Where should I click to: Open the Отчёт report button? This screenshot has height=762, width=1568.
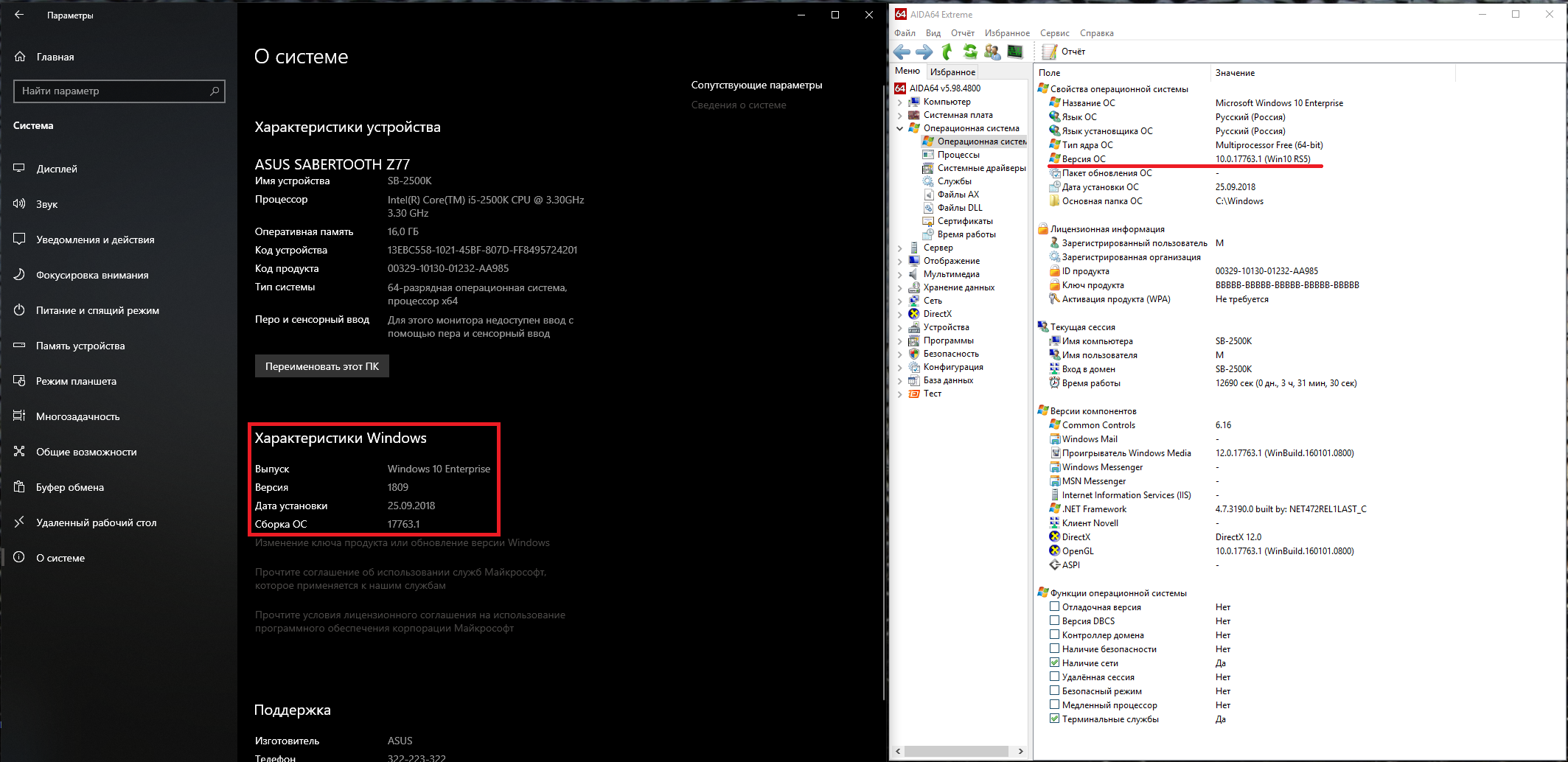pyautogui.click(x=1064, y=52)
